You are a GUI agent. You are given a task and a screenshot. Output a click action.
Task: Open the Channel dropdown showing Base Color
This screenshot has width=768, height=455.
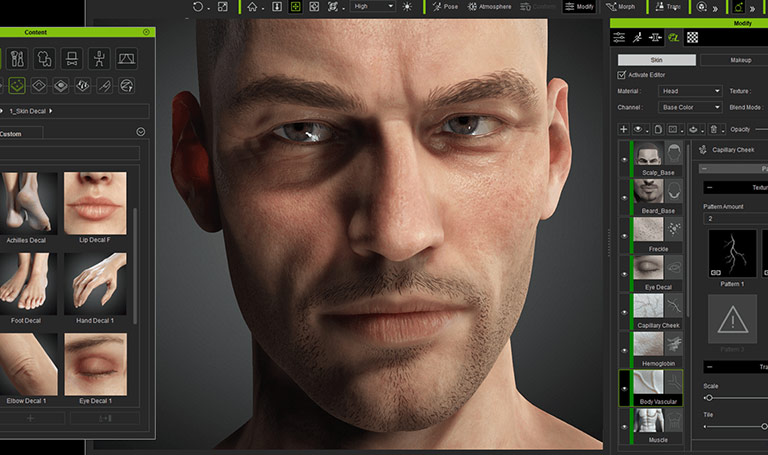(689, 107)
